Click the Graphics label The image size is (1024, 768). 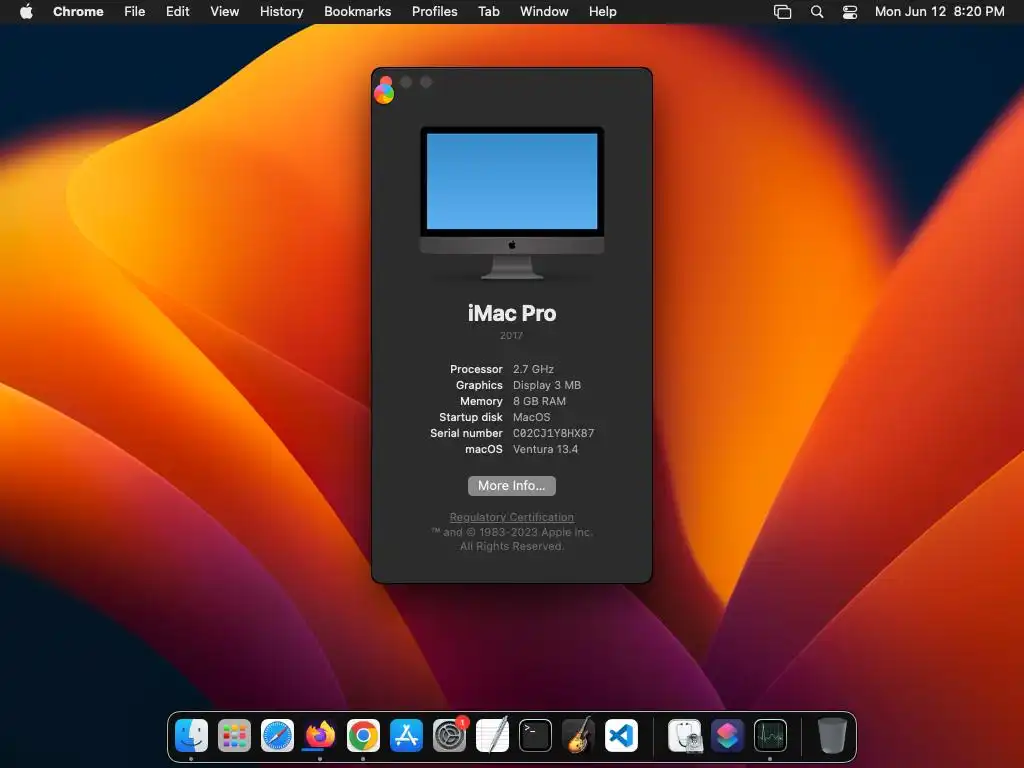point(479,385)
